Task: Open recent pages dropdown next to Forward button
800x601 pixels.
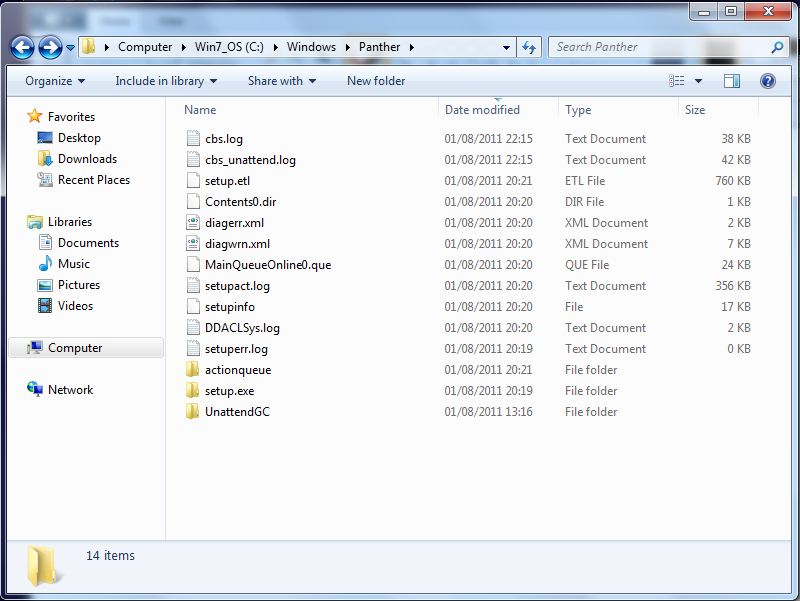Action: [70, 48]
